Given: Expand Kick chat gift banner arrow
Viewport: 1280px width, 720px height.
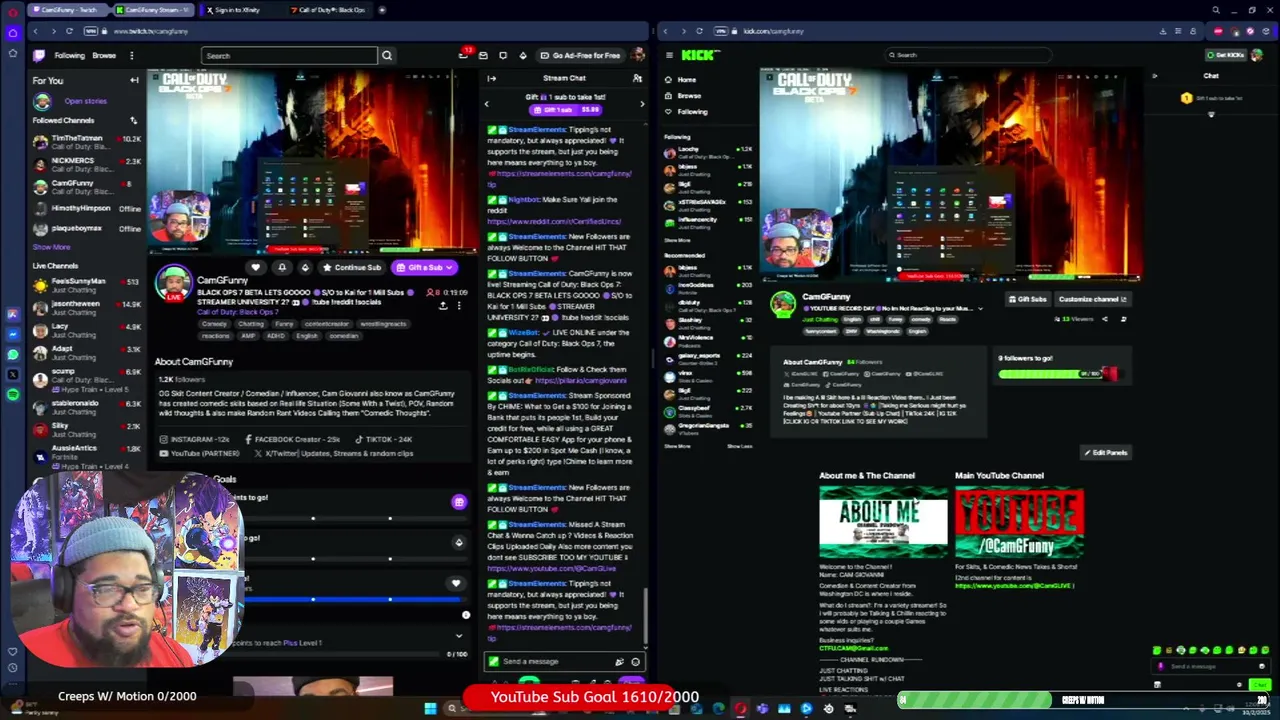Looking at the screenshot, I should pos(1211,114).
